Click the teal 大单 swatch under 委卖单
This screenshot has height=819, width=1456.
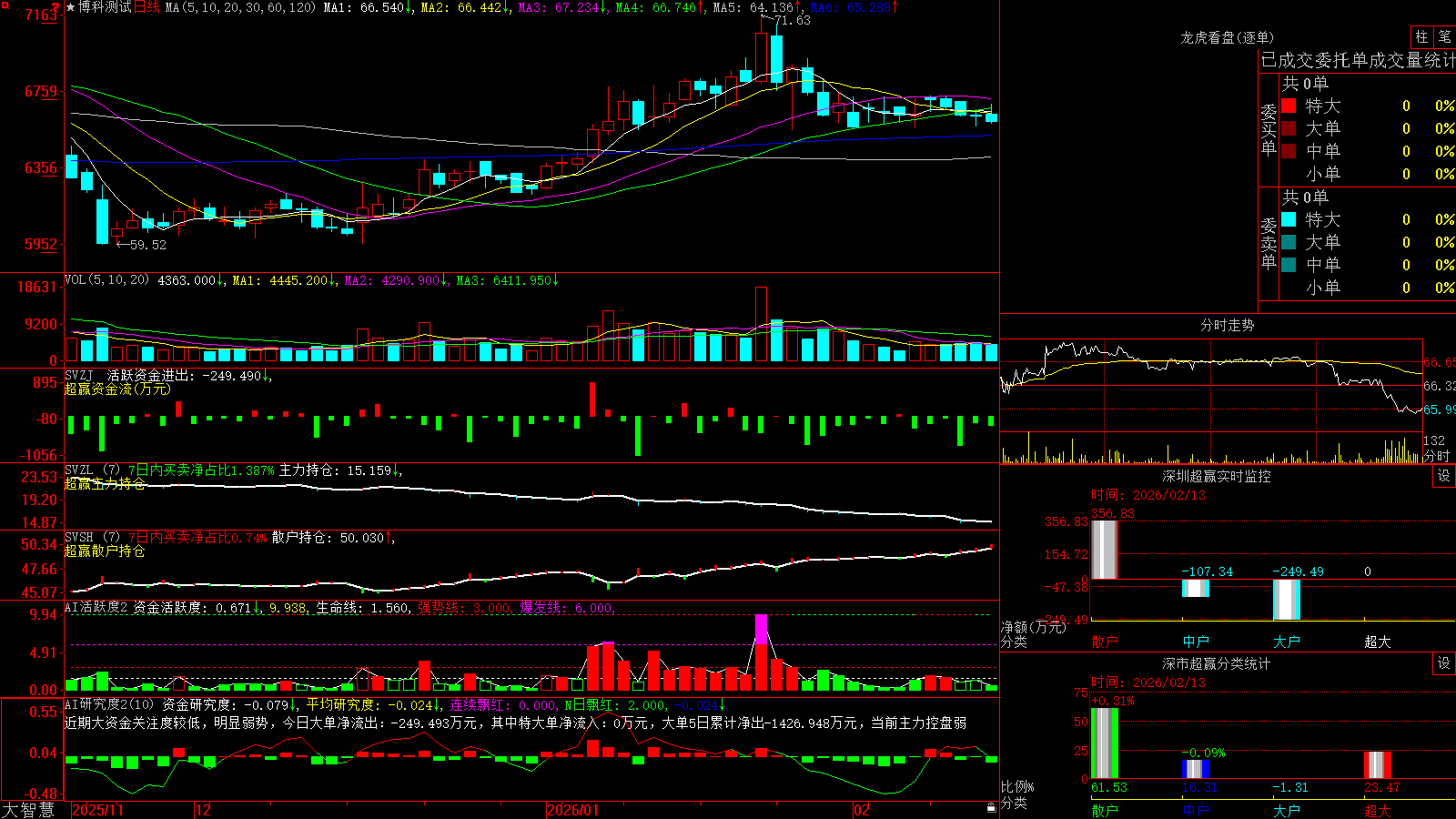pyautogui.click(x=1289, y=242)
